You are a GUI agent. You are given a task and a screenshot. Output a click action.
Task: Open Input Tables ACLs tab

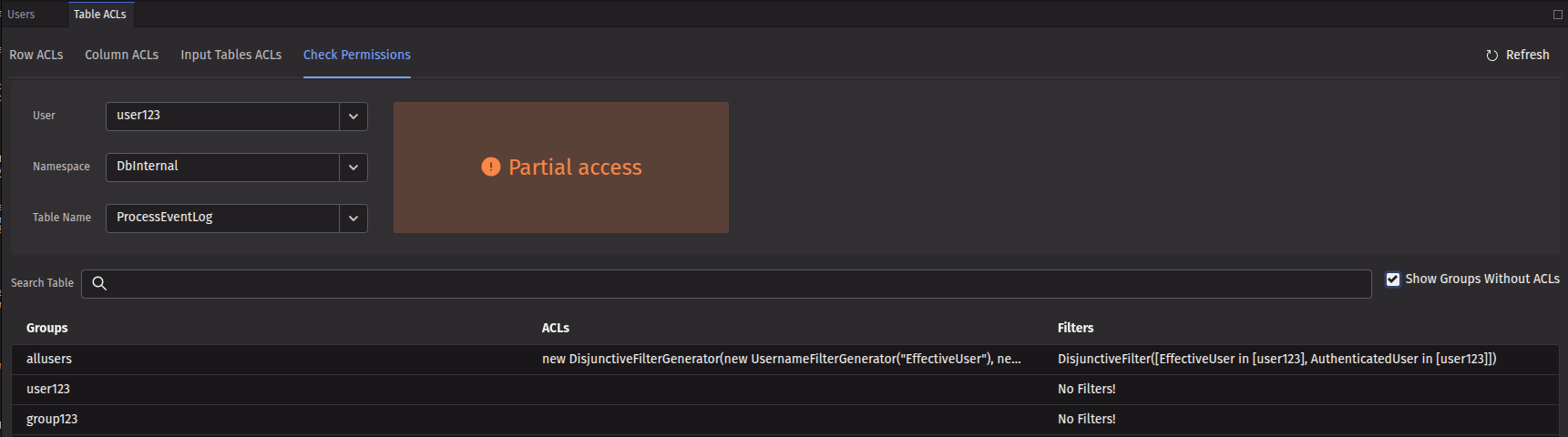click(x=231, y=55)
